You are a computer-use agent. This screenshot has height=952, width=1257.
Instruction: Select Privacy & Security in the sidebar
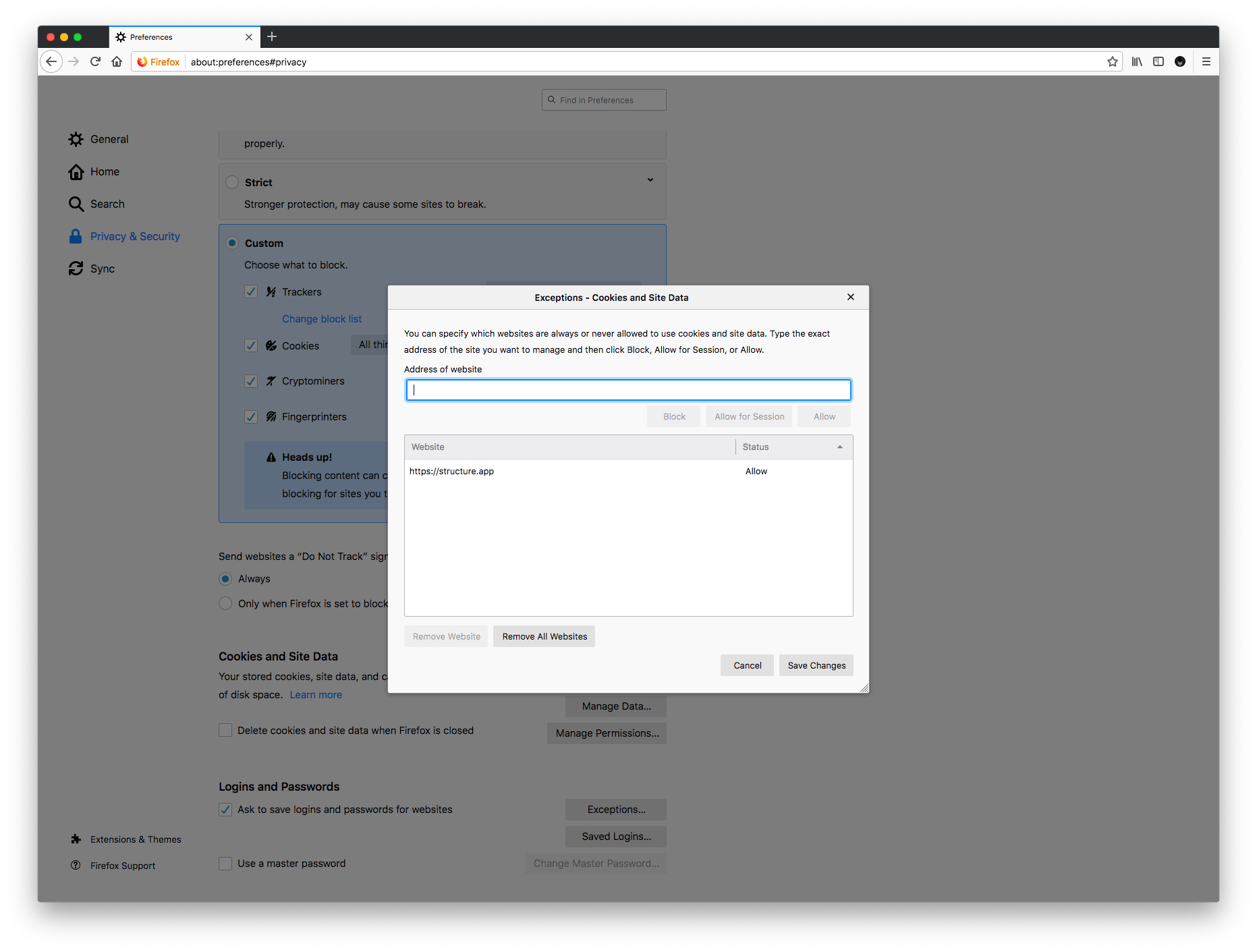(x=134, y=236)
